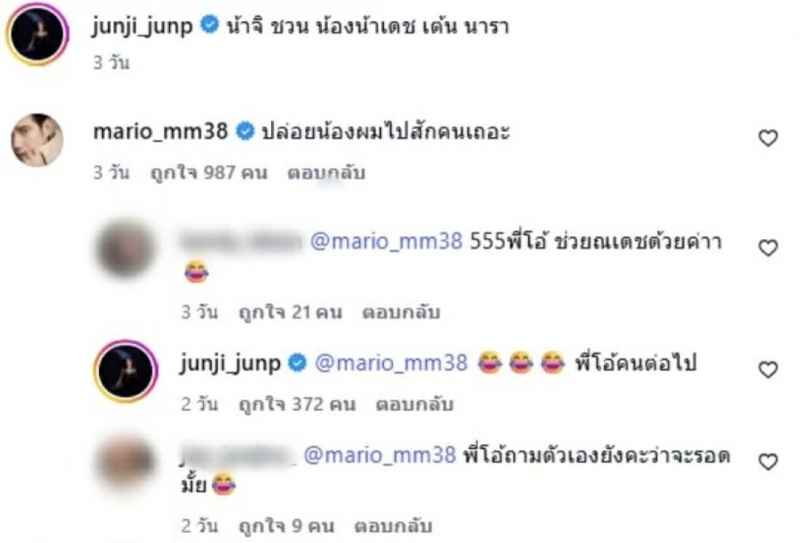Reply (ตอบกลับ) to junji_junp's comment
Image resolution: width=800 pixels, height=543 pixels.
[414, 404]
